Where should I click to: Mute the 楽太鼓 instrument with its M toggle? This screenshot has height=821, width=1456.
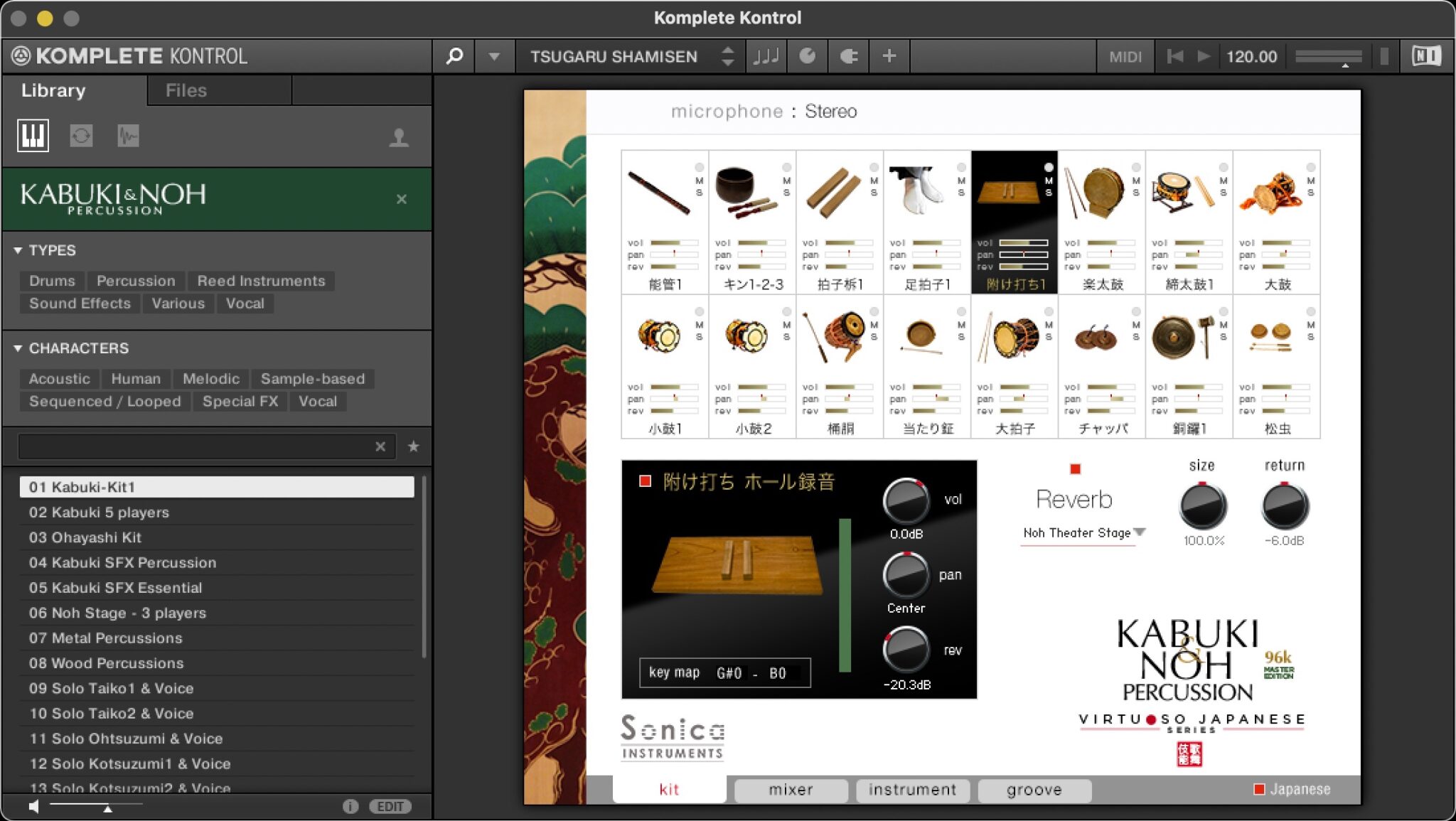[x=1135, y=180]
